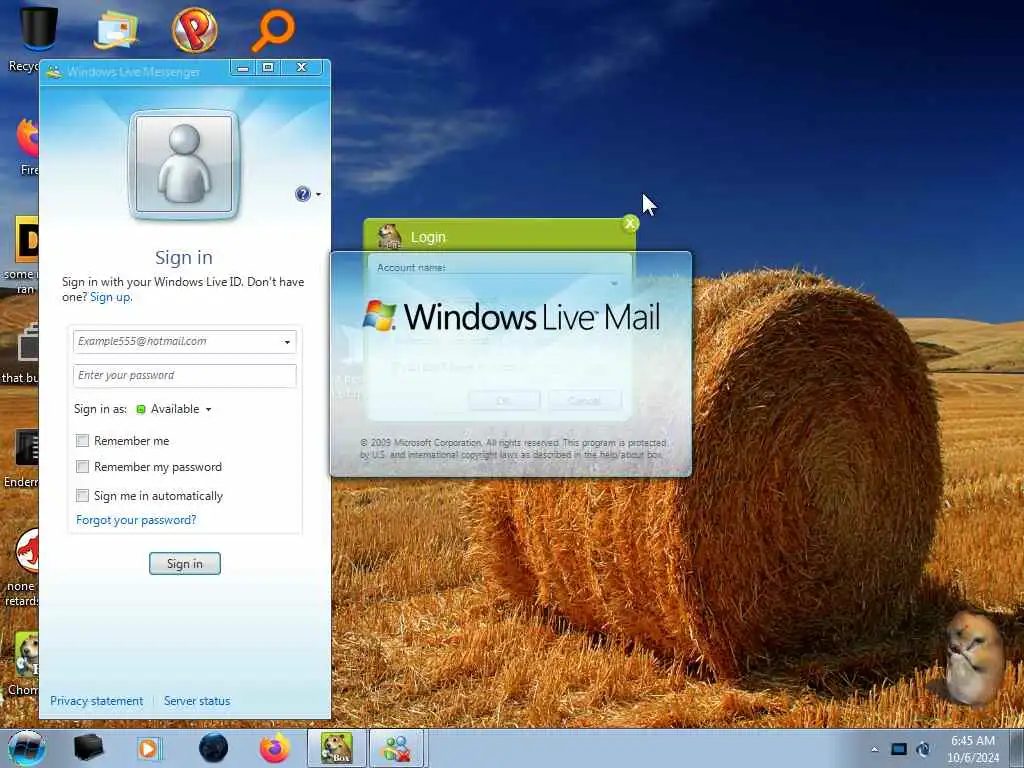The width and height of the screenshot is (1024, 768).
Task: Open the help menu arrow beside question mark
Action: coord(319,195)
